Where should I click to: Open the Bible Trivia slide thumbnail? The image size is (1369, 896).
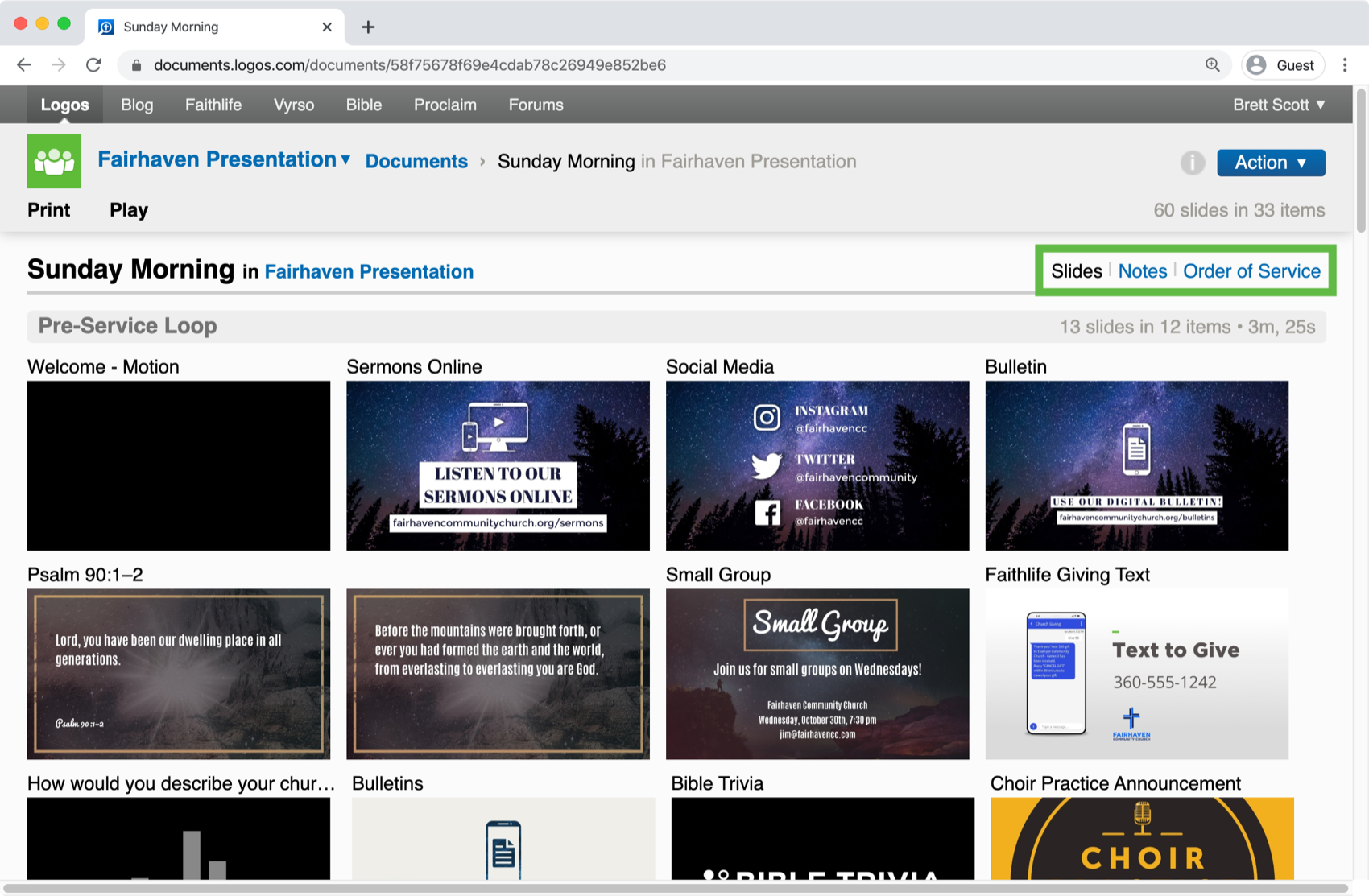tap(822, 838)
